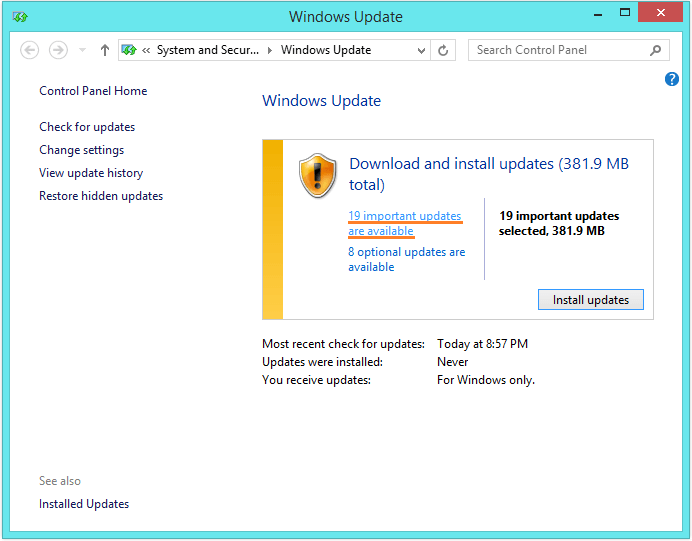692x541 pixels.
Task: Select Windows Update breadcrumb segment
Action: click(x=326, y=50)
